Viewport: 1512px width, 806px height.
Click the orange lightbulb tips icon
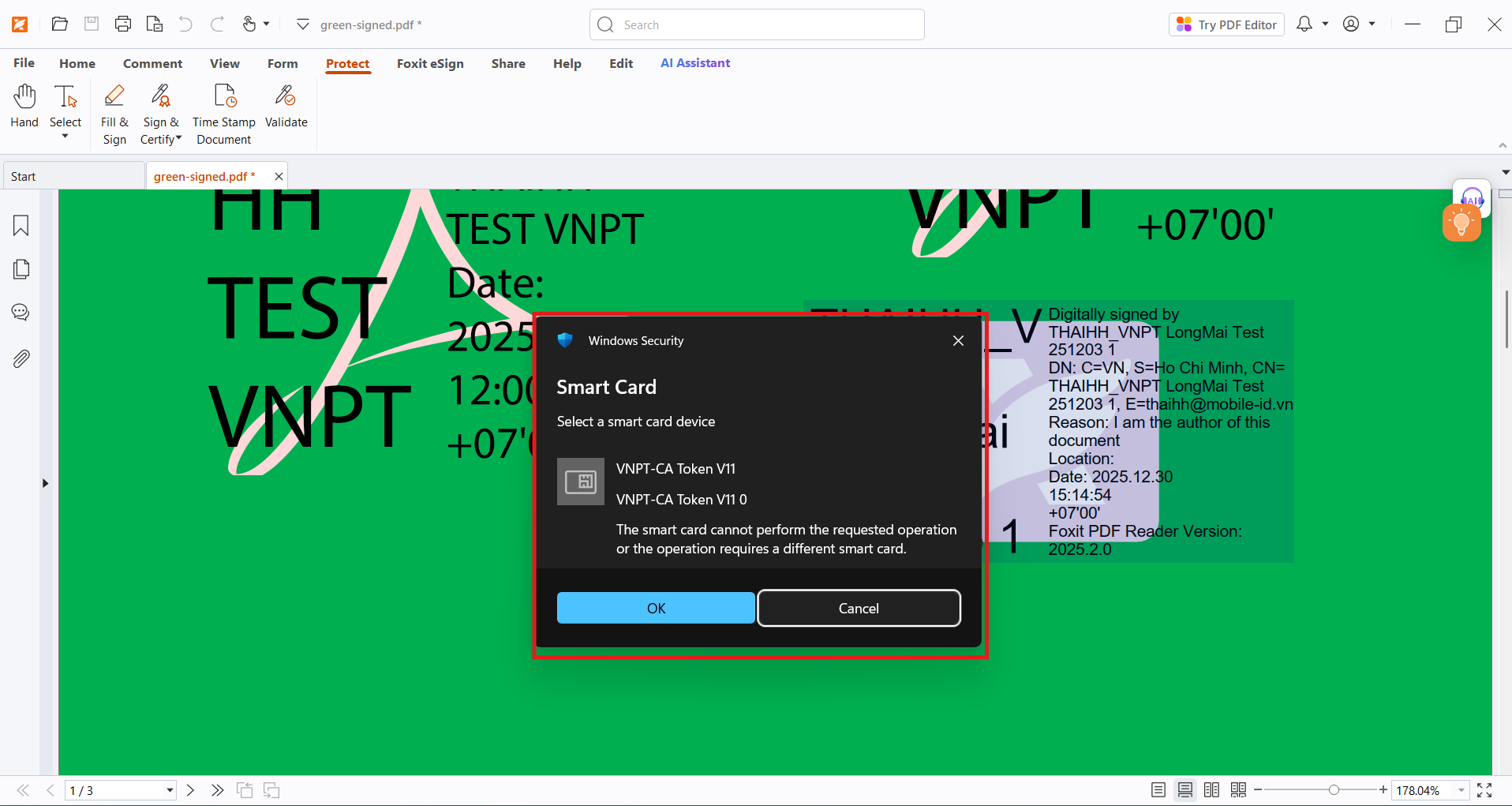click(1461, 223)
